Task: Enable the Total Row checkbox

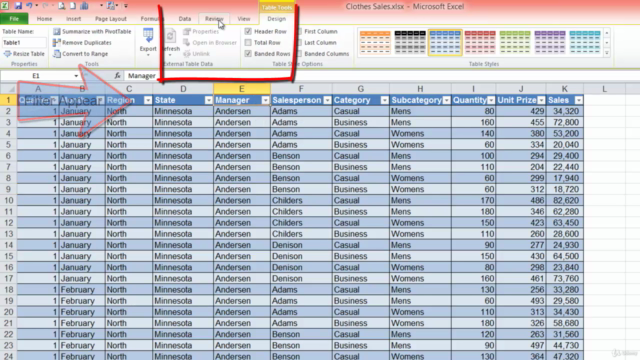Action: pyautogui.click(x=248, y=42)
